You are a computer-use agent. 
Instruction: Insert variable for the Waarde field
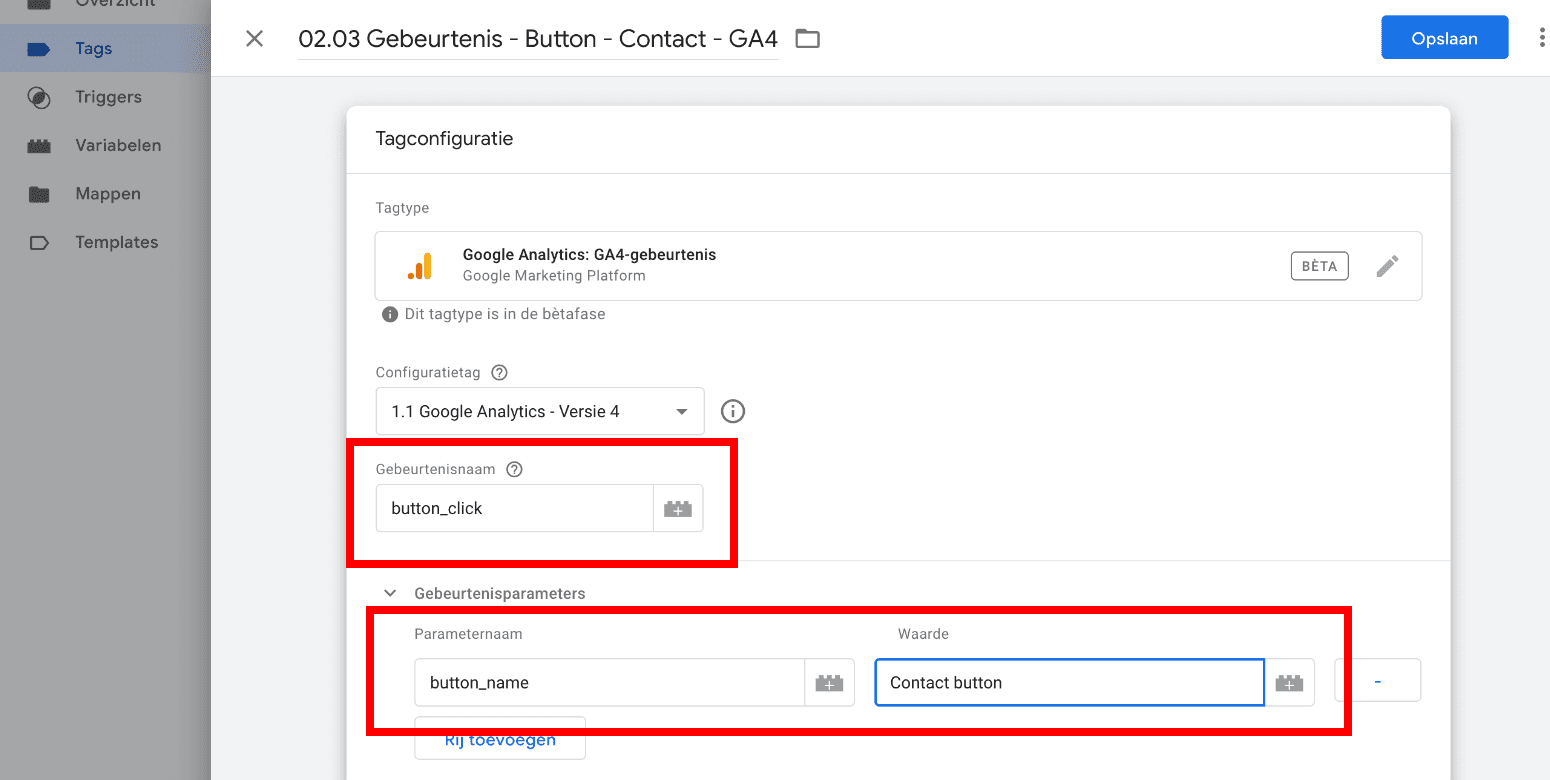[x=1289, y=682]
